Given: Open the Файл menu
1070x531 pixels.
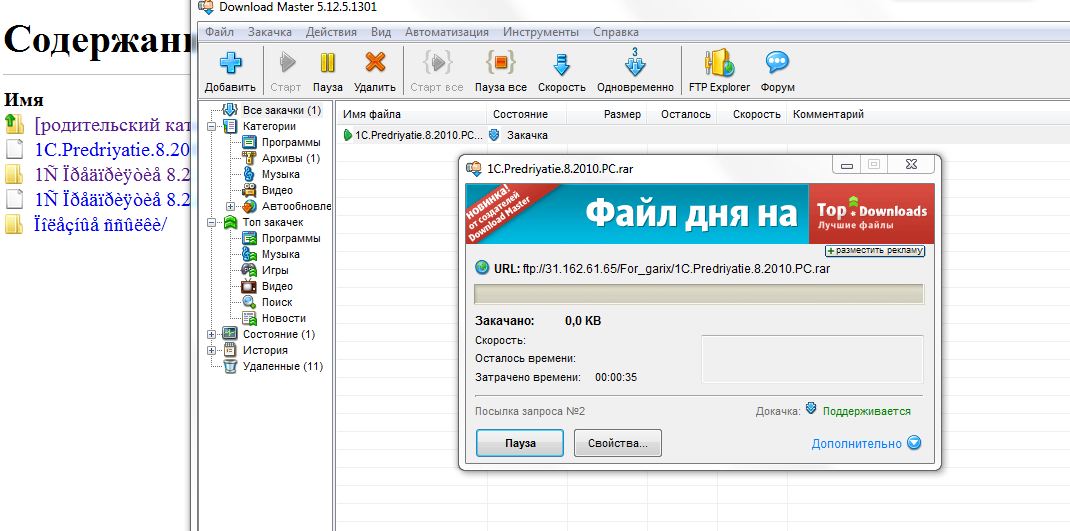Looking at the screenshot, I should [219, 32].
